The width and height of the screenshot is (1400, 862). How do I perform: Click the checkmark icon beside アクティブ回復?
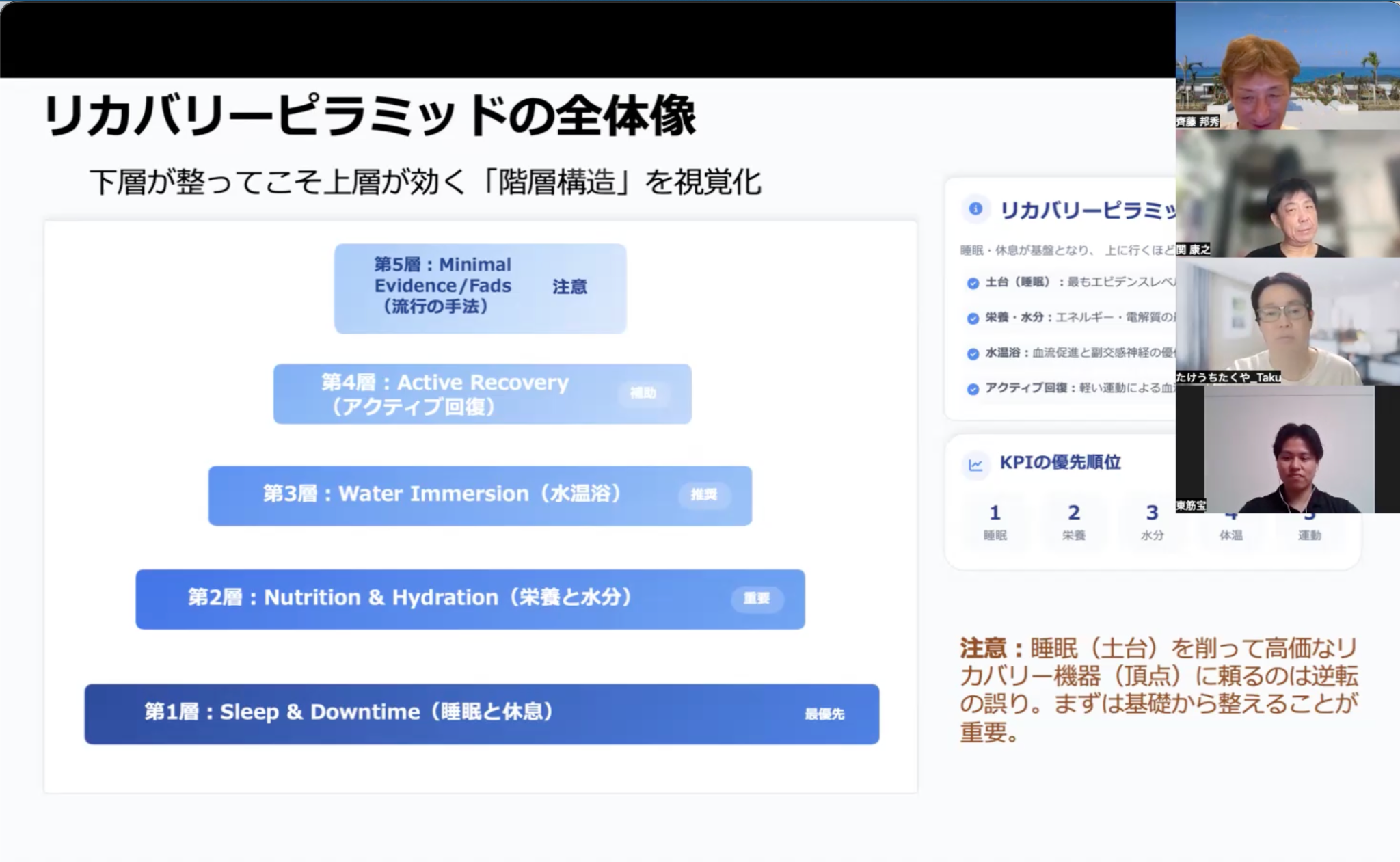973,389
